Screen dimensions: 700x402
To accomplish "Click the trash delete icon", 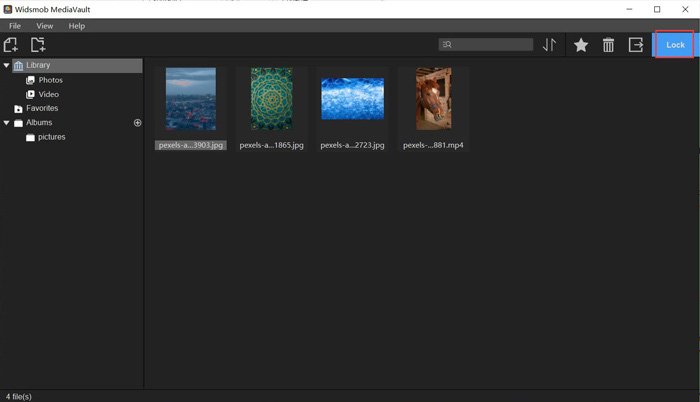I will pyautogui.click(x=608, y=45).
